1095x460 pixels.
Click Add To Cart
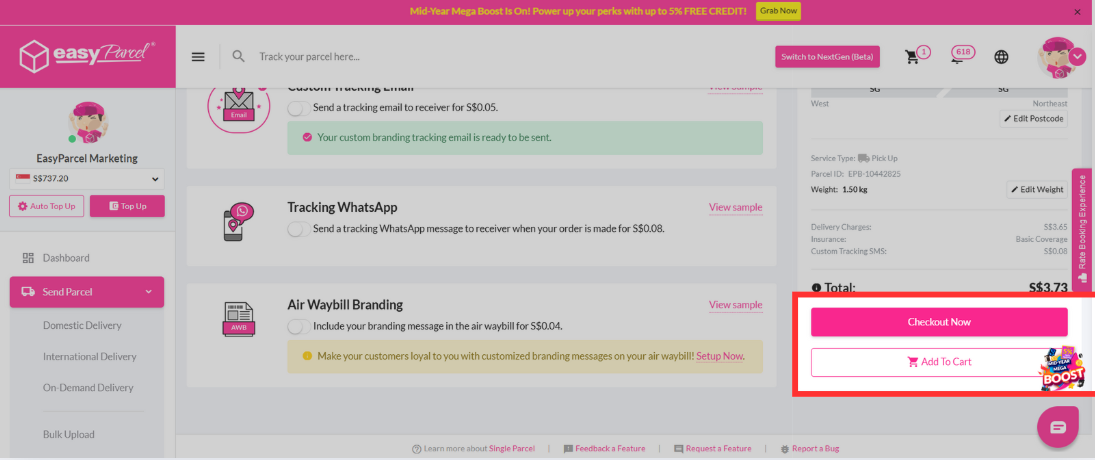tap(939, 362)
